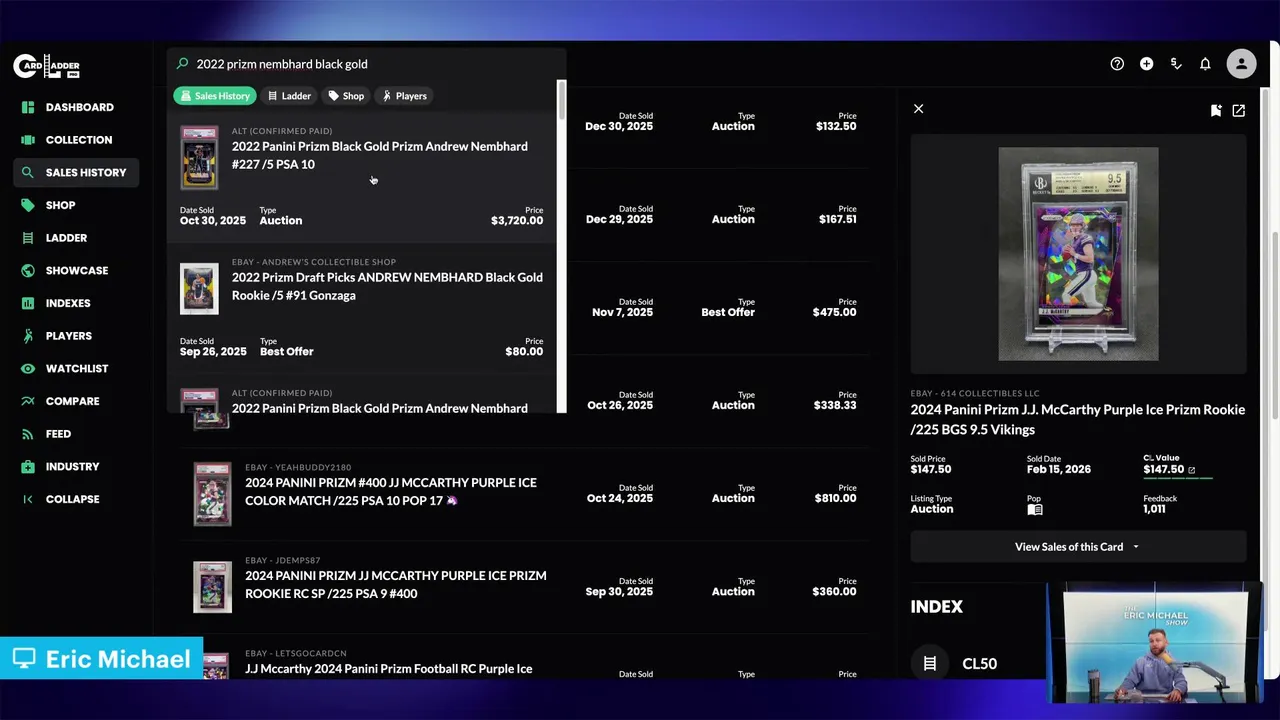This screenshot has width=1280, height=720.
Task: Open Showcase menu item
Action: point(76,270)
